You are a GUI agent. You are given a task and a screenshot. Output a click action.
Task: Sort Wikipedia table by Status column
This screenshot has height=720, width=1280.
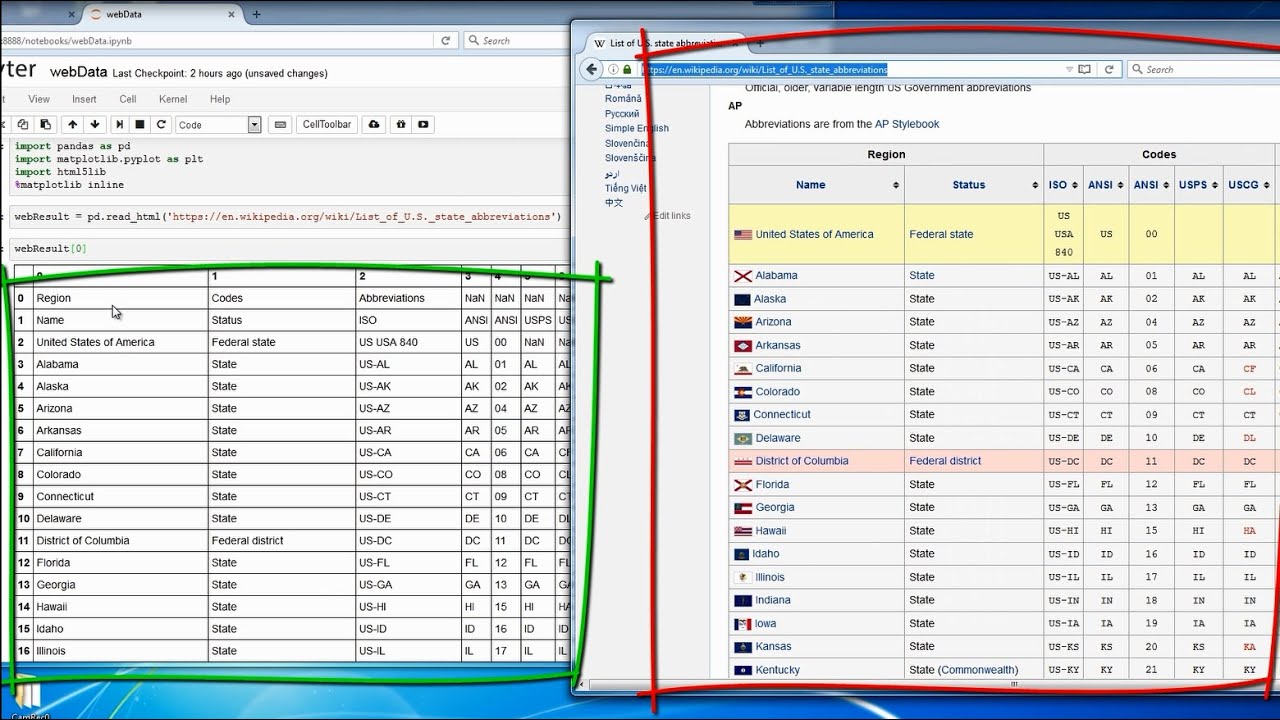click(1034, 185)
